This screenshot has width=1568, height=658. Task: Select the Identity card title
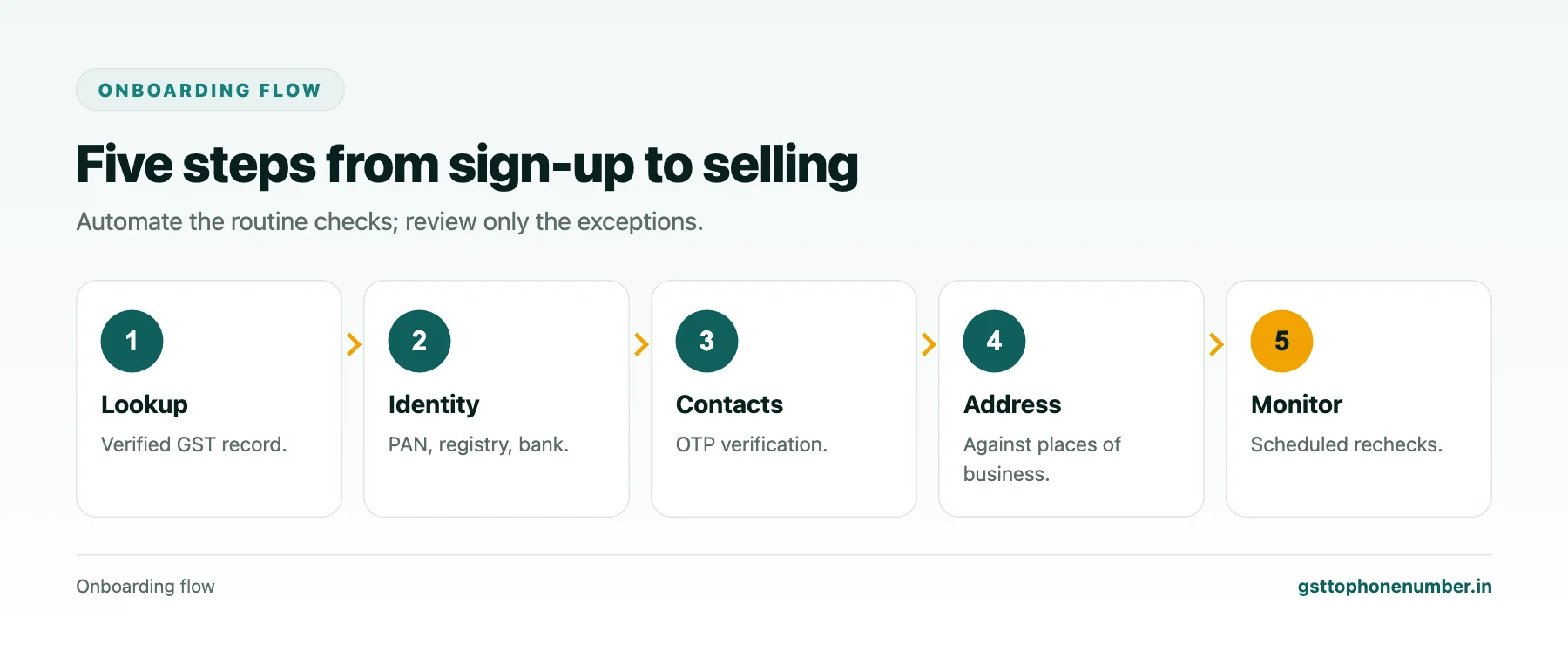(434, 404)
